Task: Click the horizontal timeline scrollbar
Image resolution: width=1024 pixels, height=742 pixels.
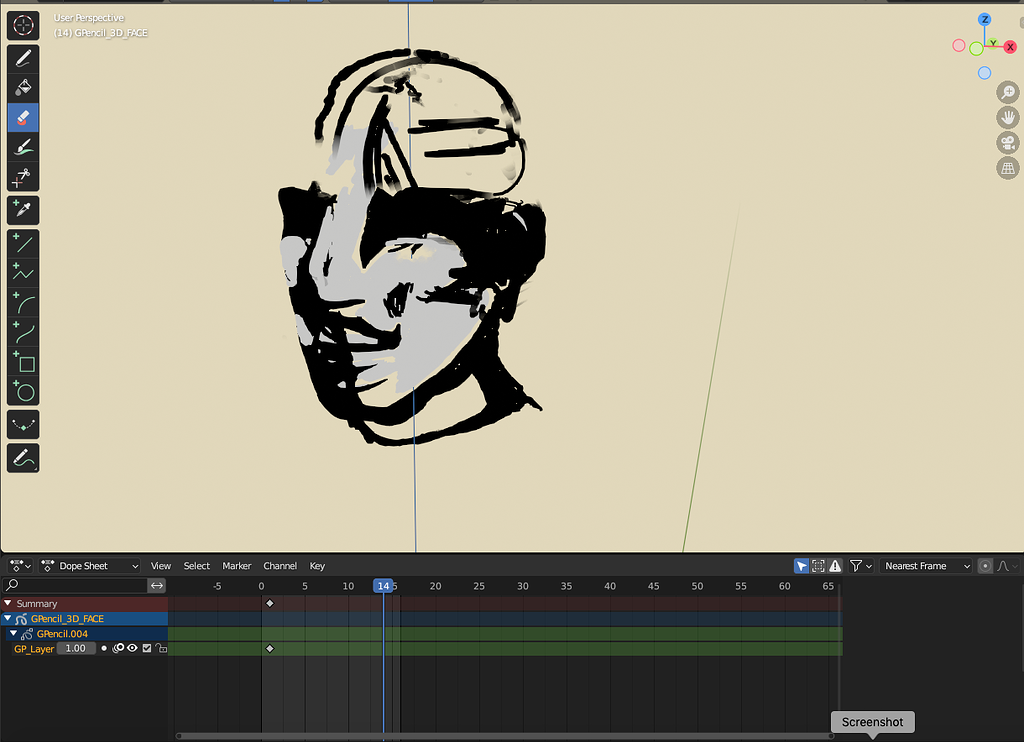Action: 505,736
